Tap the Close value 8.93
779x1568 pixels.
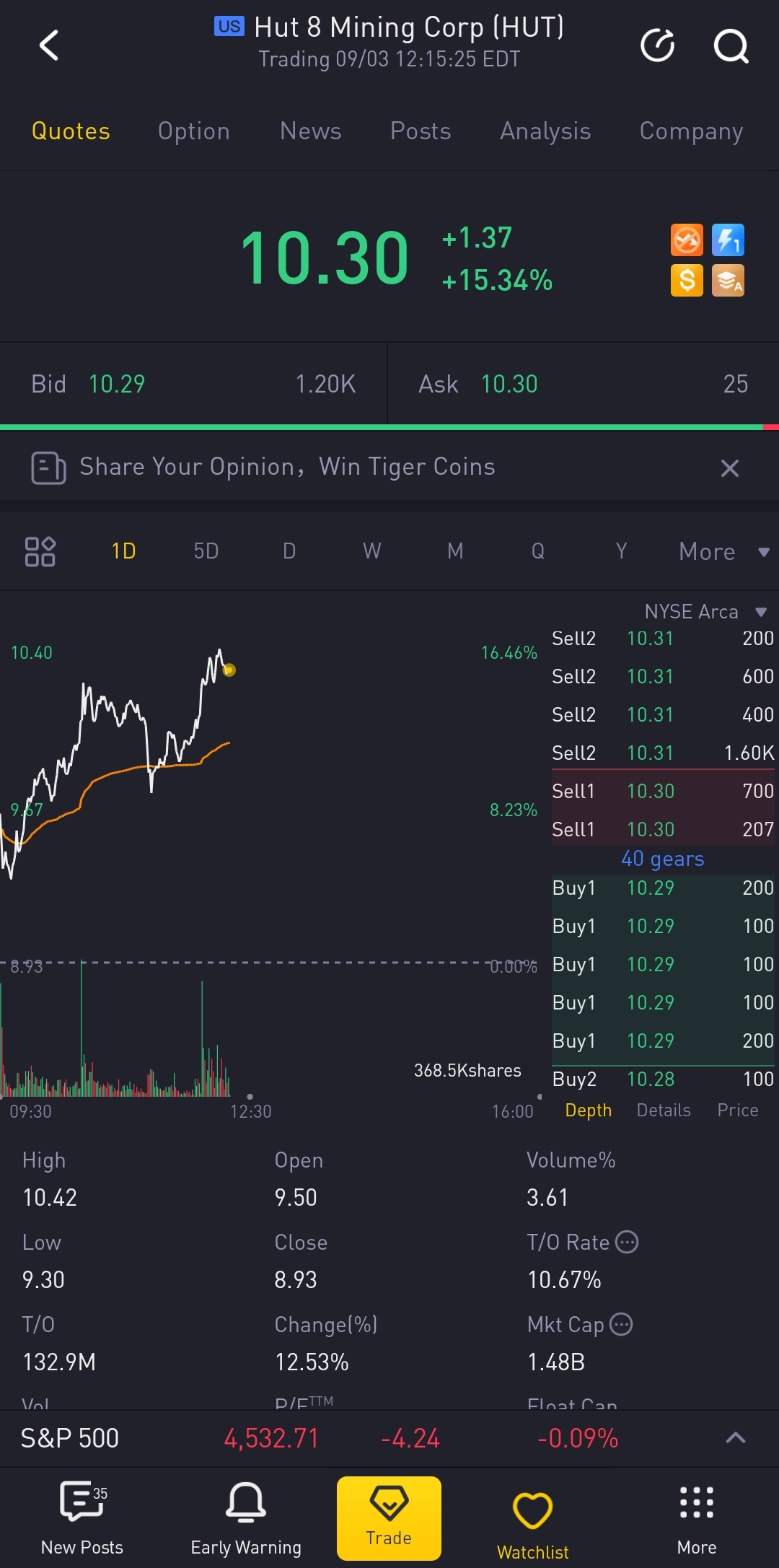click(296, 1280)
